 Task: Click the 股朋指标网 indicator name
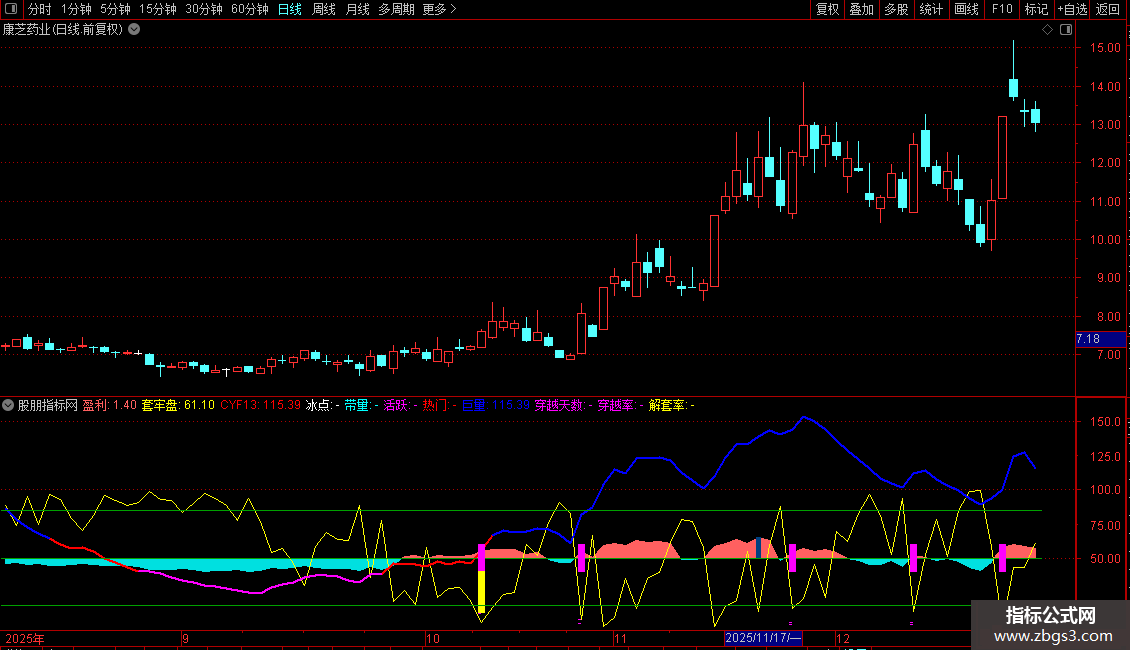(48, 405)
